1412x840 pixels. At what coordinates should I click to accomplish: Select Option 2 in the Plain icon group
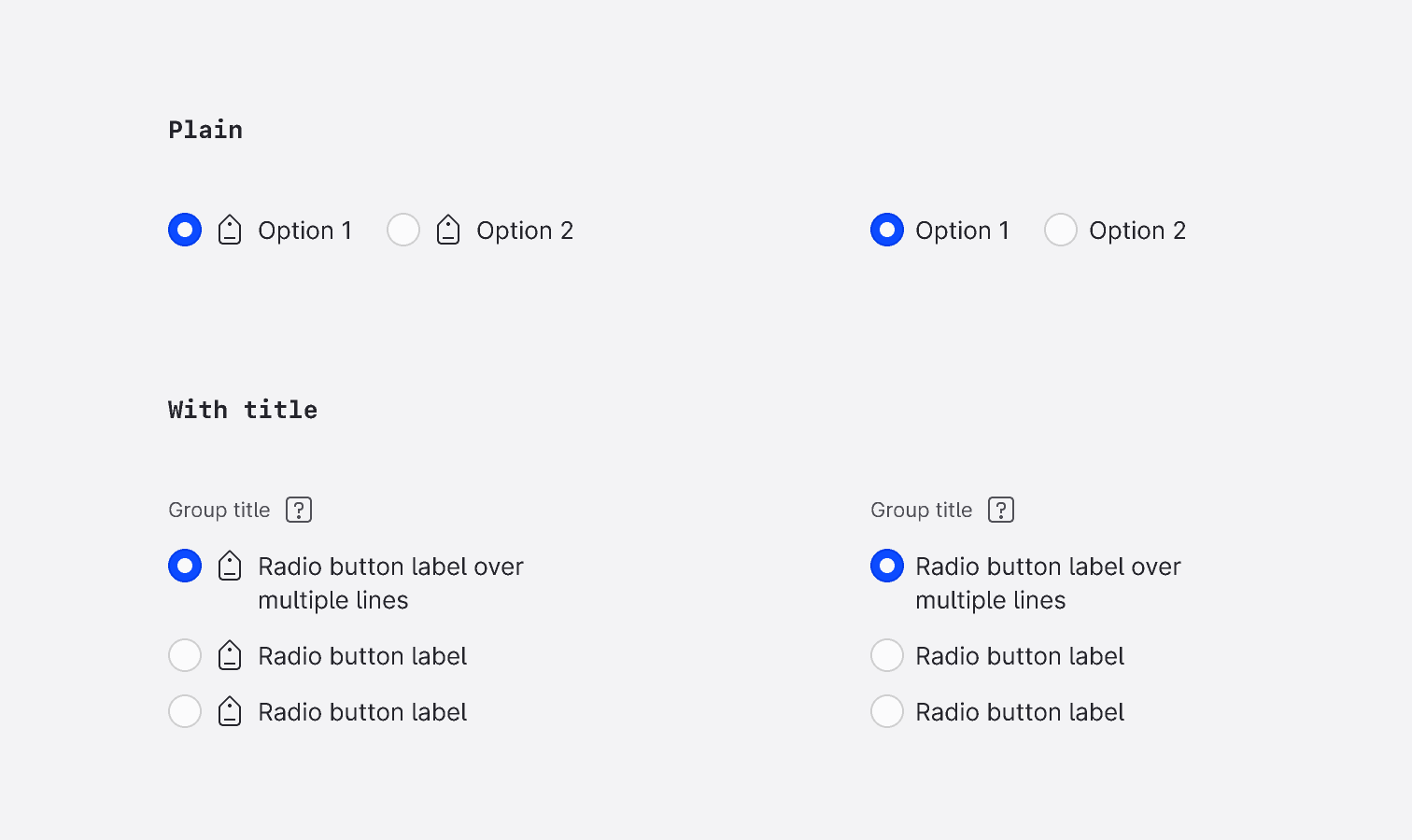(403, 230)
